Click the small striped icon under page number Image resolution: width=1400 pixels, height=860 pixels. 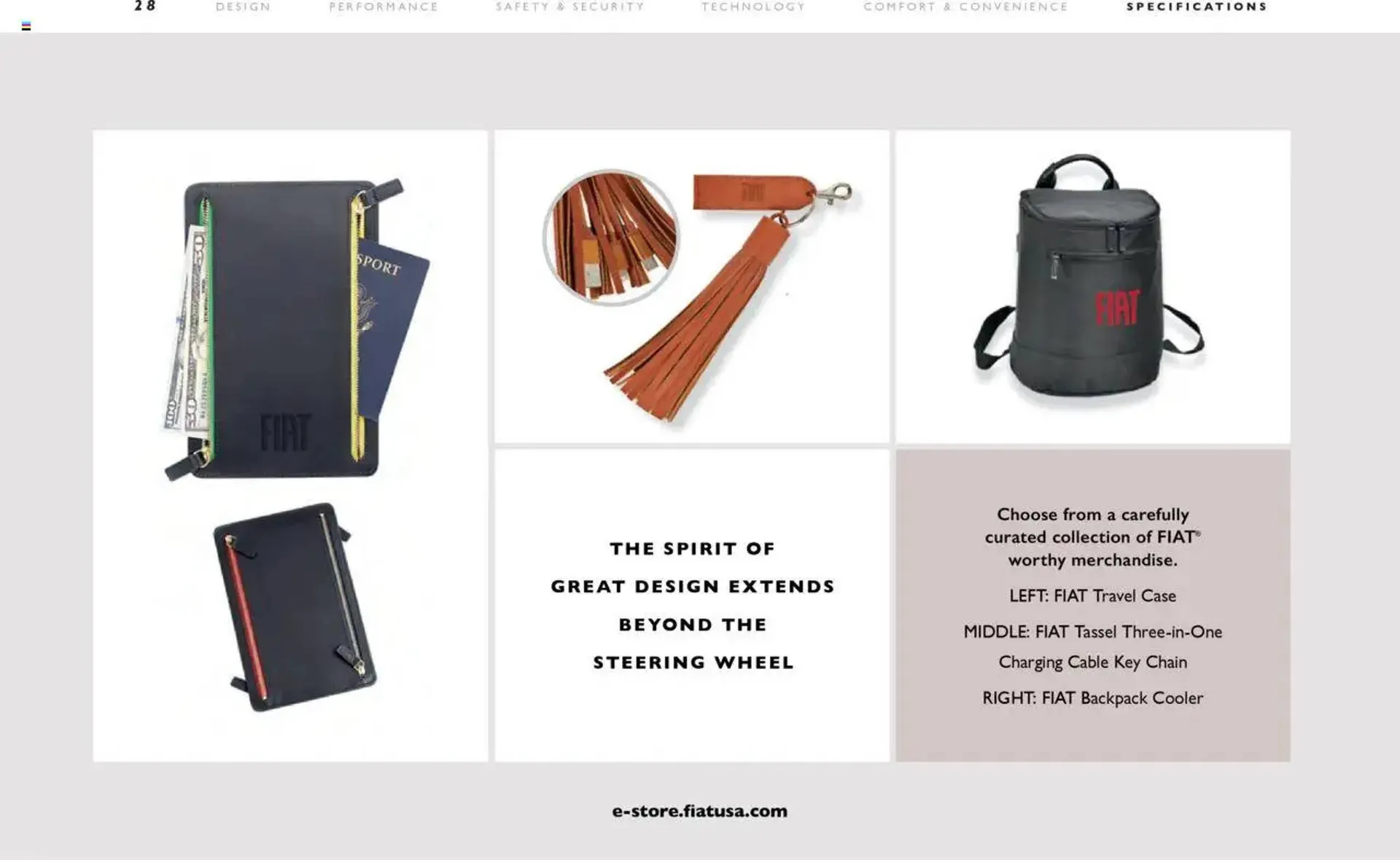[26, 26]
